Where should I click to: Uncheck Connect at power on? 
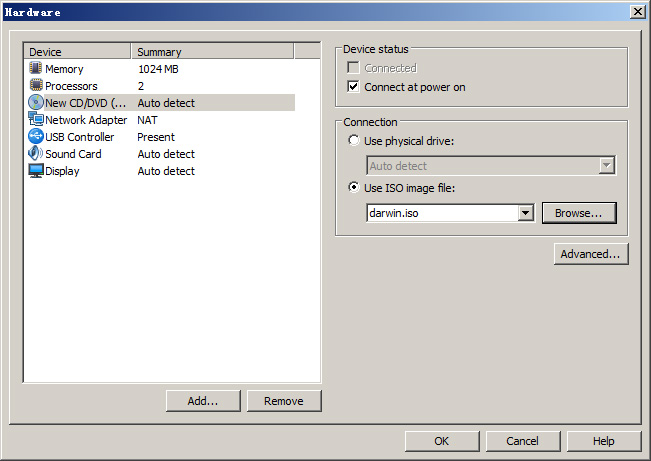(x=353, y=87)
